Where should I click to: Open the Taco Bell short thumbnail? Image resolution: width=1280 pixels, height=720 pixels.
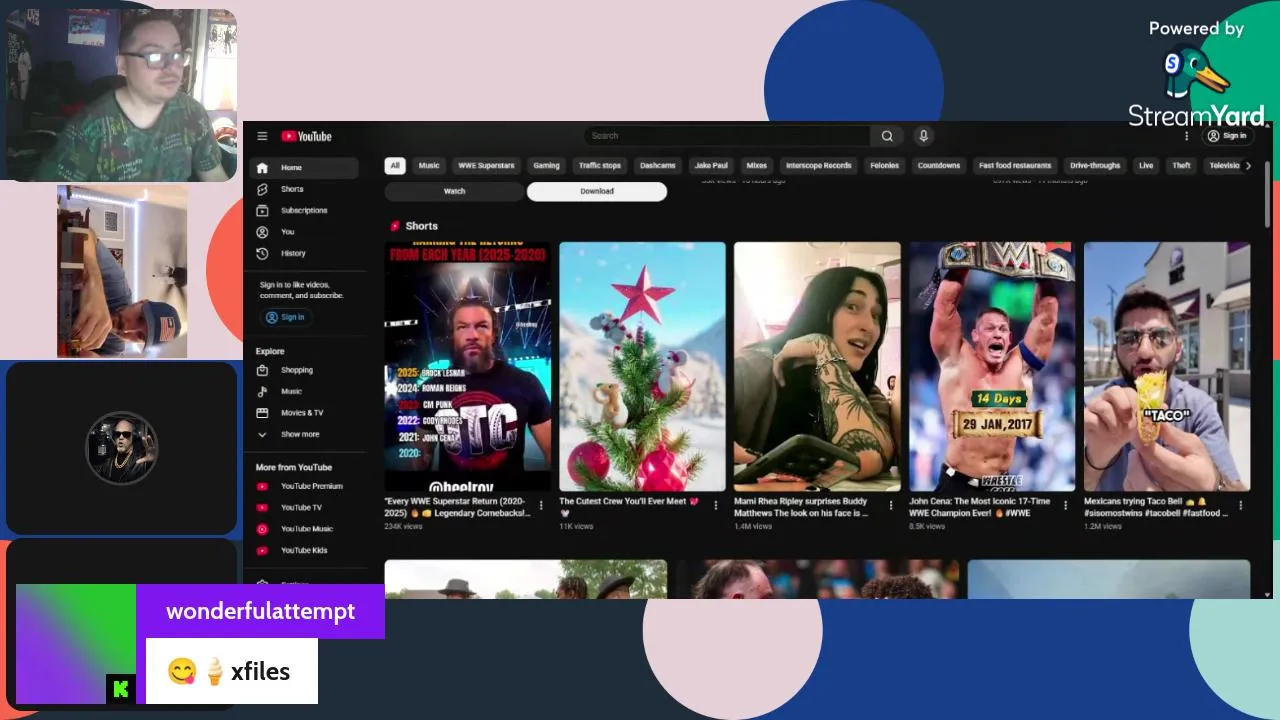click(x=1167, y=367)
